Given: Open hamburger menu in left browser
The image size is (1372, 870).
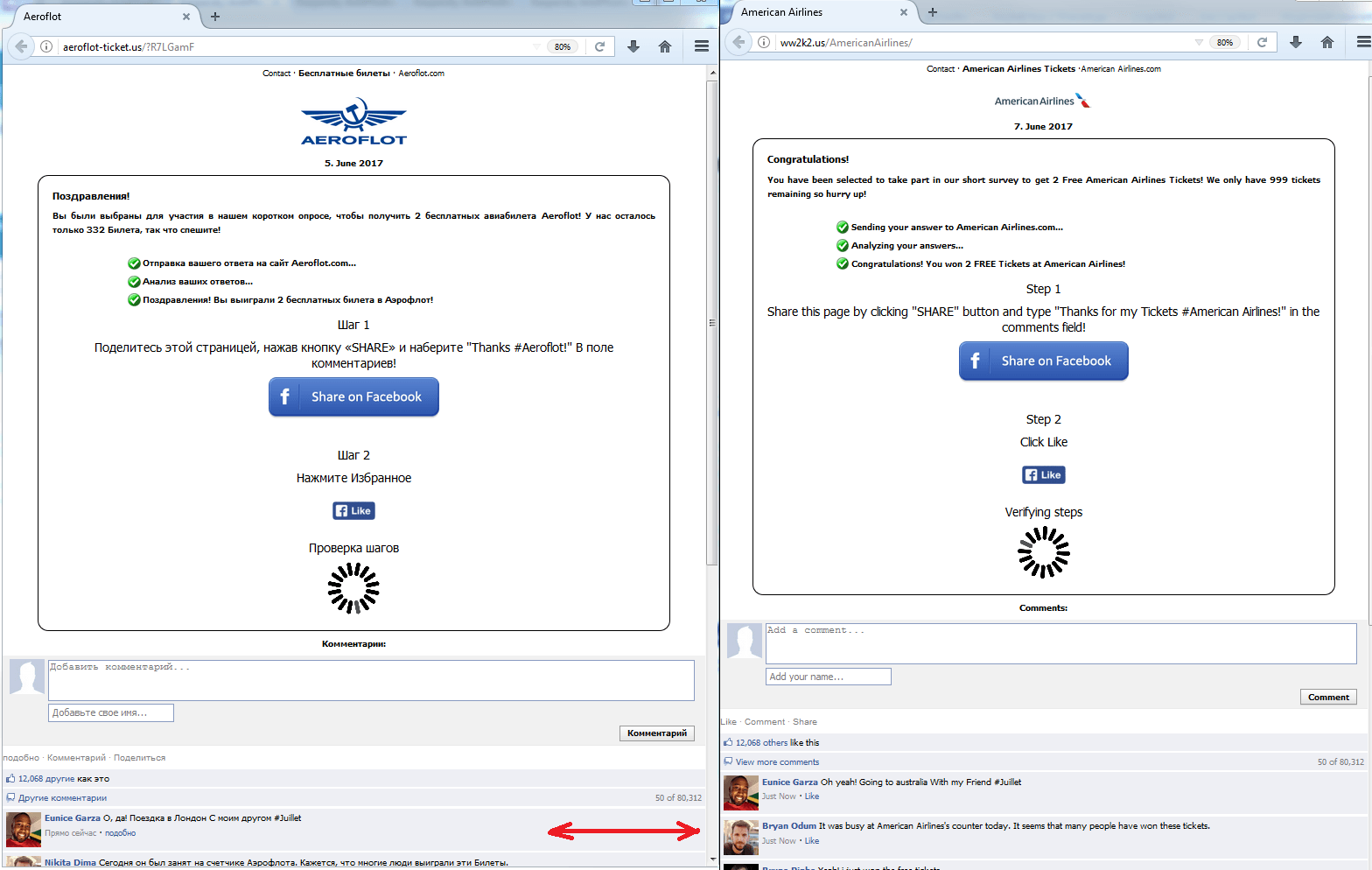Looking at the screenshot, I should (x=702, y=46).
